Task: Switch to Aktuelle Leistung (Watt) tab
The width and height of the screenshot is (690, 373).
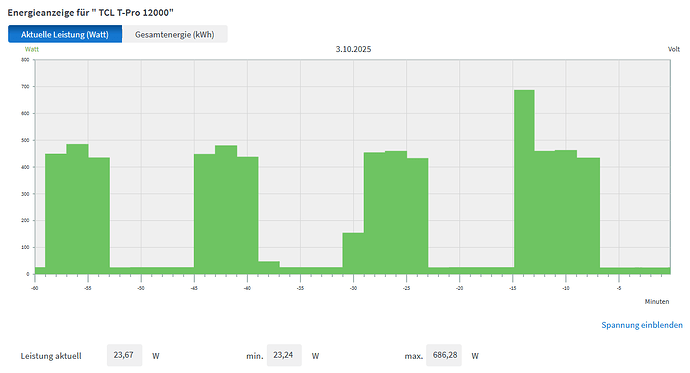Action: tap(65, 34)
